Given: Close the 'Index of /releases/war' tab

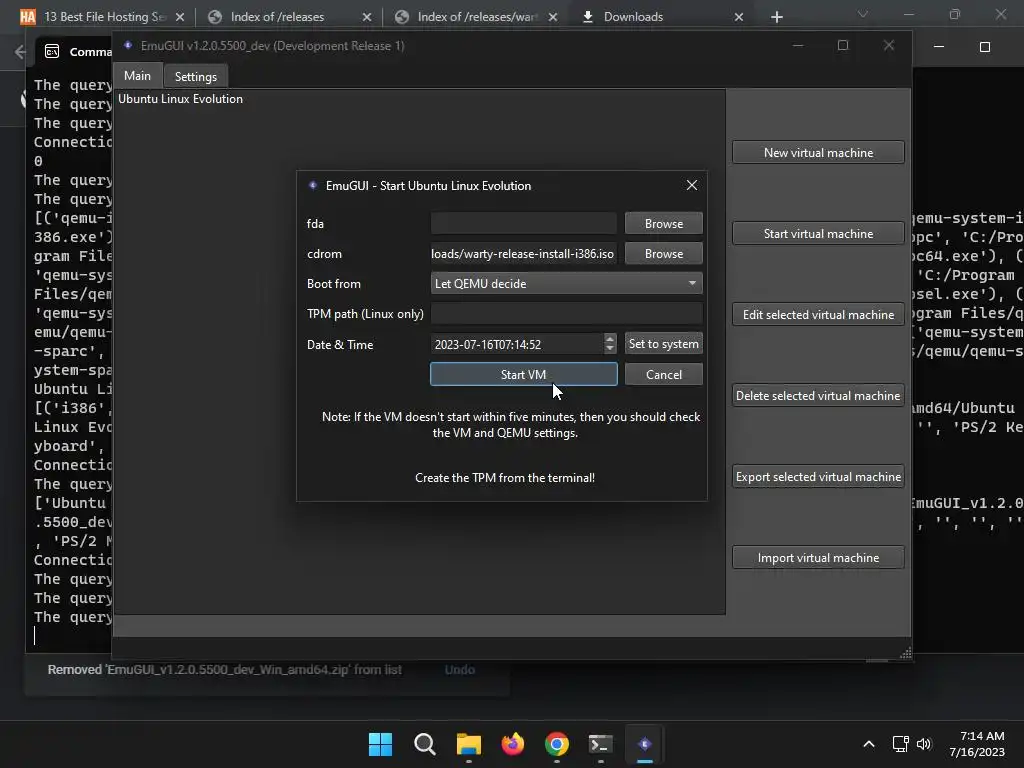Looking at the screenshot, I should (x=552, y=17).
